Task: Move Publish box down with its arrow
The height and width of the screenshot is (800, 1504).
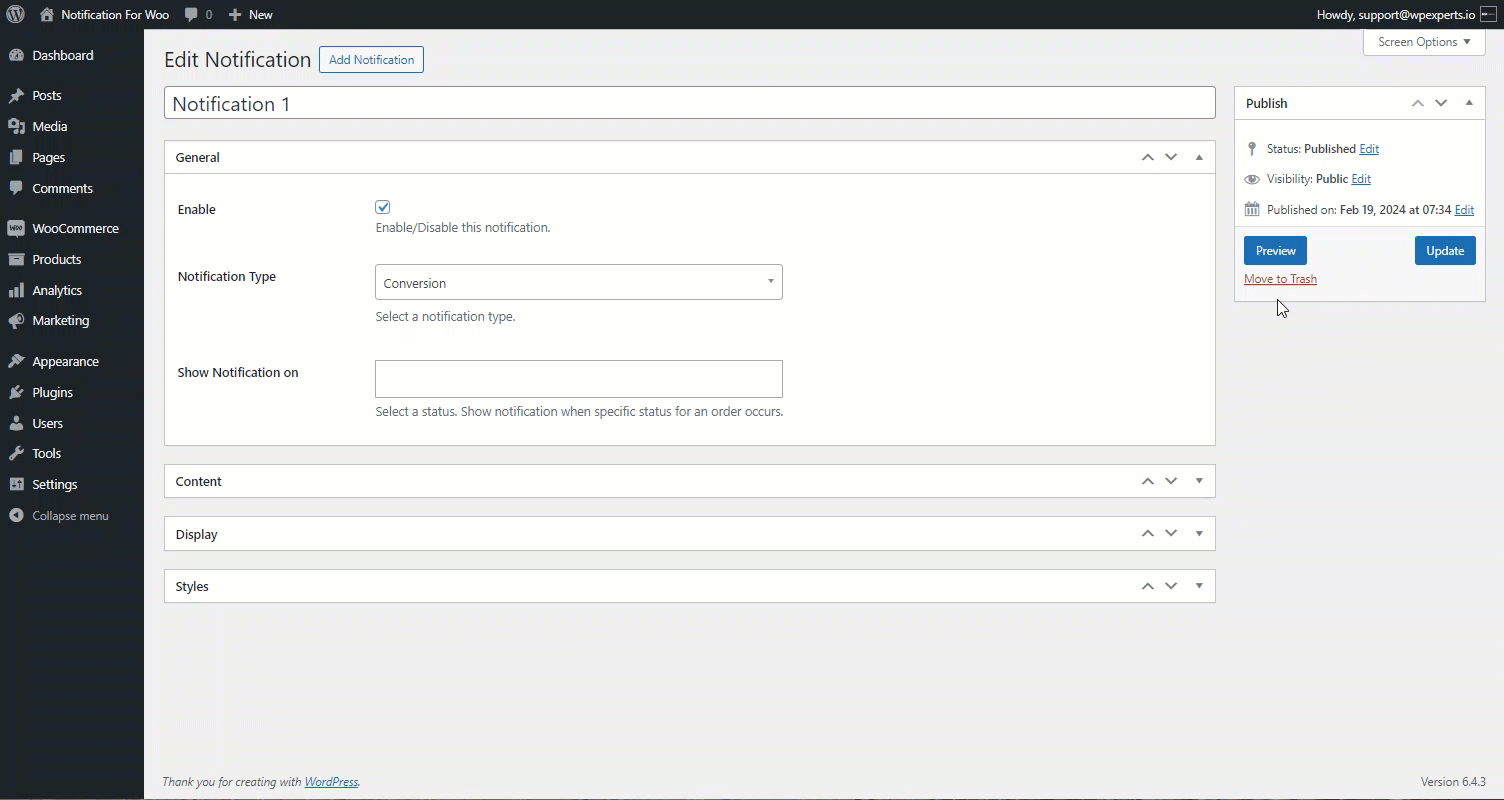Action: (x=1441, y=104)
